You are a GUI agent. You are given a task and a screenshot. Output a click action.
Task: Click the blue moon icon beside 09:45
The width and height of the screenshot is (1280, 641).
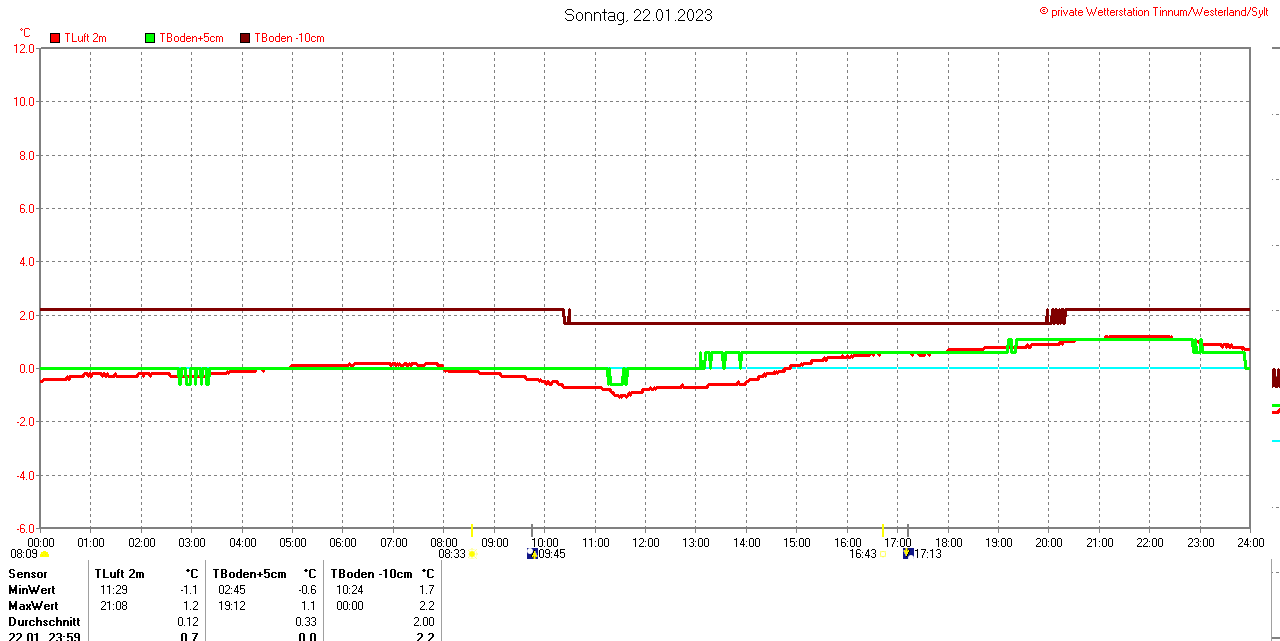coord(532,553)
